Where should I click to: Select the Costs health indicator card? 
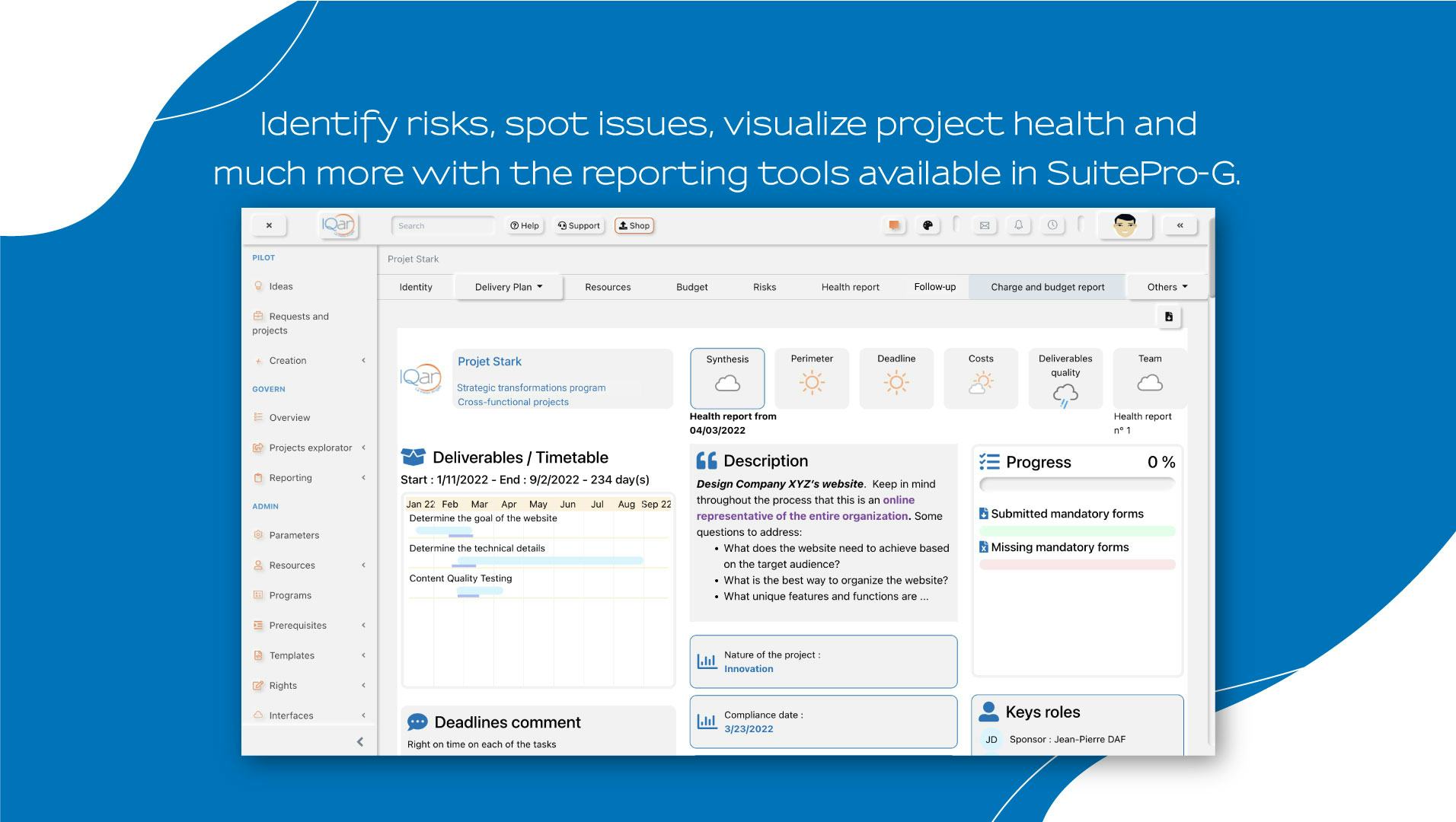tap(981, 378)
